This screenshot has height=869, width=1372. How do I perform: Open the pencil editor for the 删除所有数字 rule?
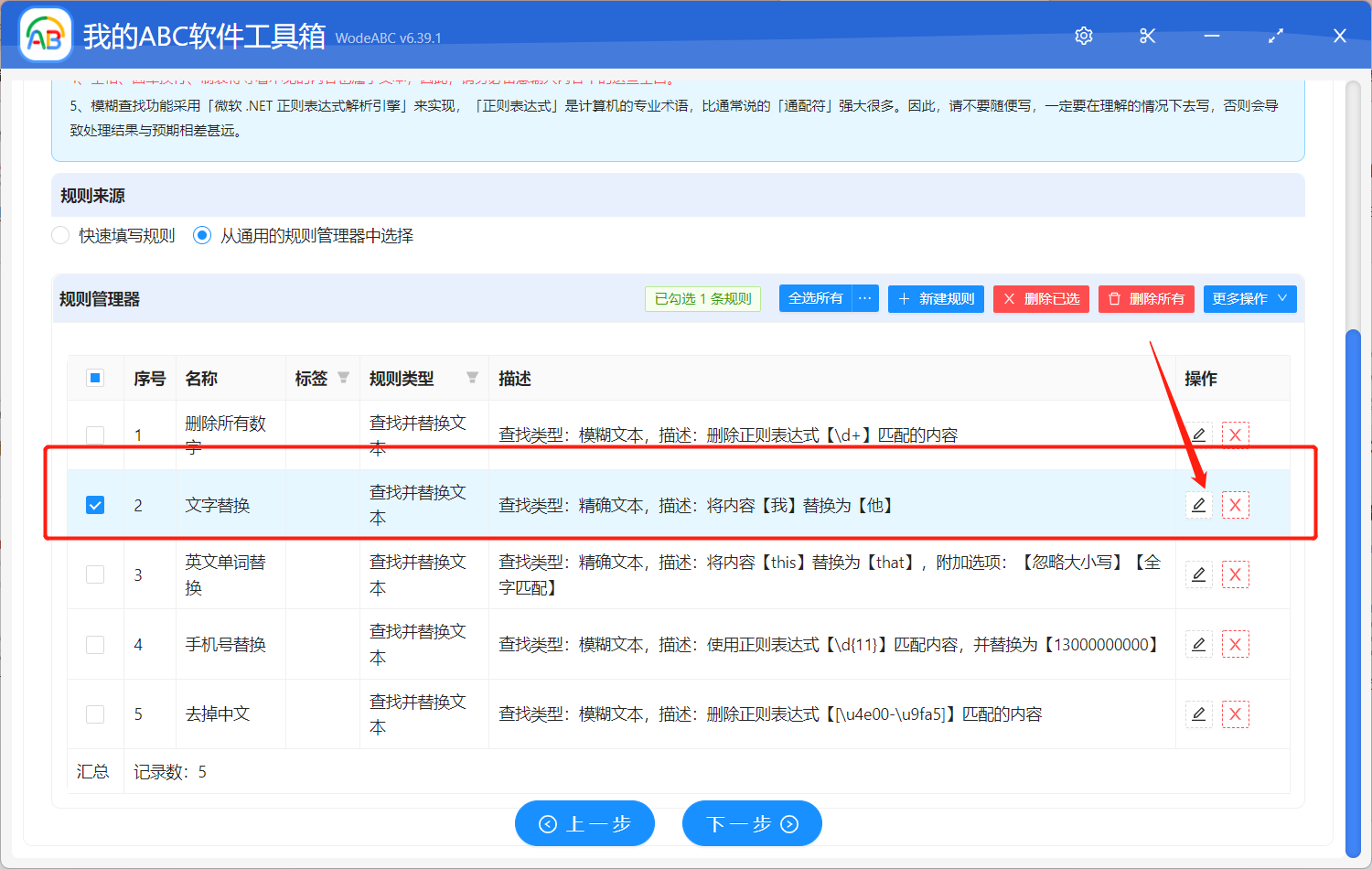(x=1198, y=434)
